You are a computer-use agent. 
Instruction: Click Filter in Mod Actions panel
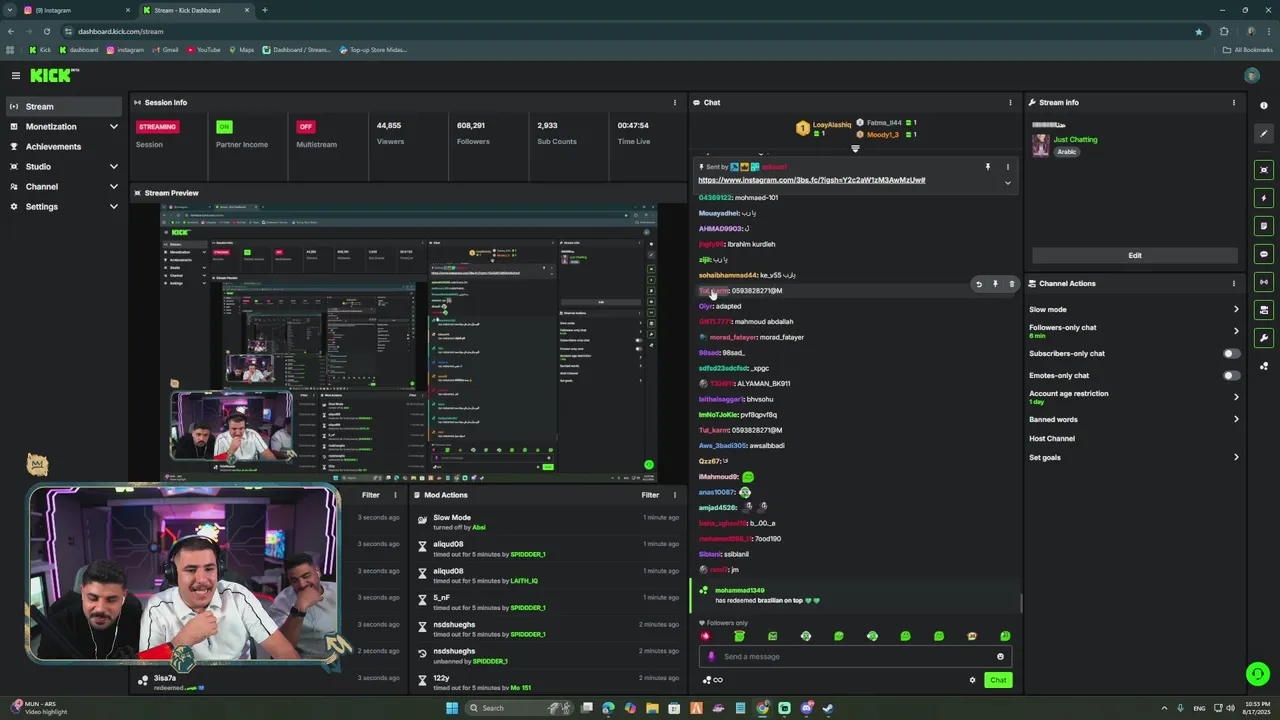pyautogui.click(x=650, y=495)
